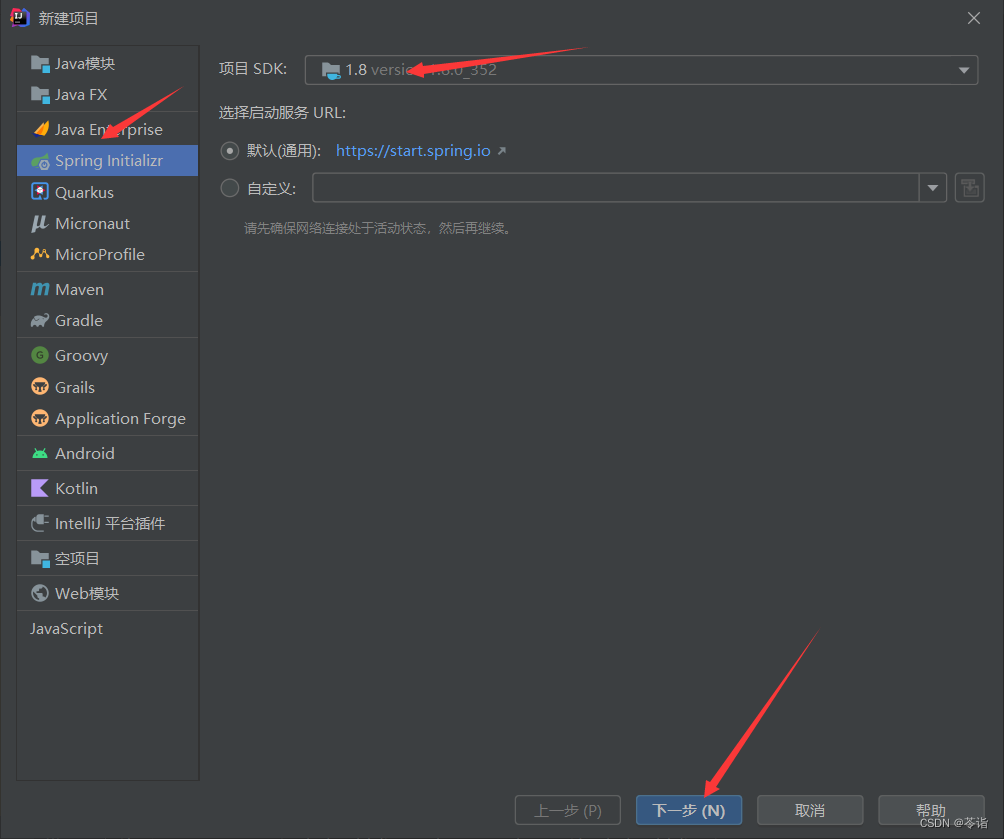This screenshot has height=839, width=1004.
Task: Choose Android project type
Action: click(108, 453)
